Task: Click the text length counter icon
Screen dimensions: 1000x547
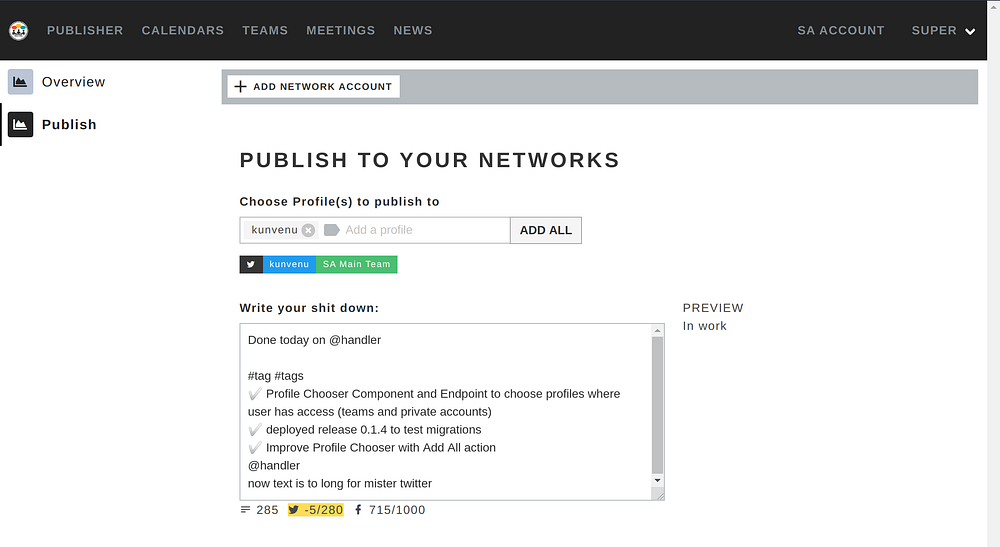Action: coord(246,510)
